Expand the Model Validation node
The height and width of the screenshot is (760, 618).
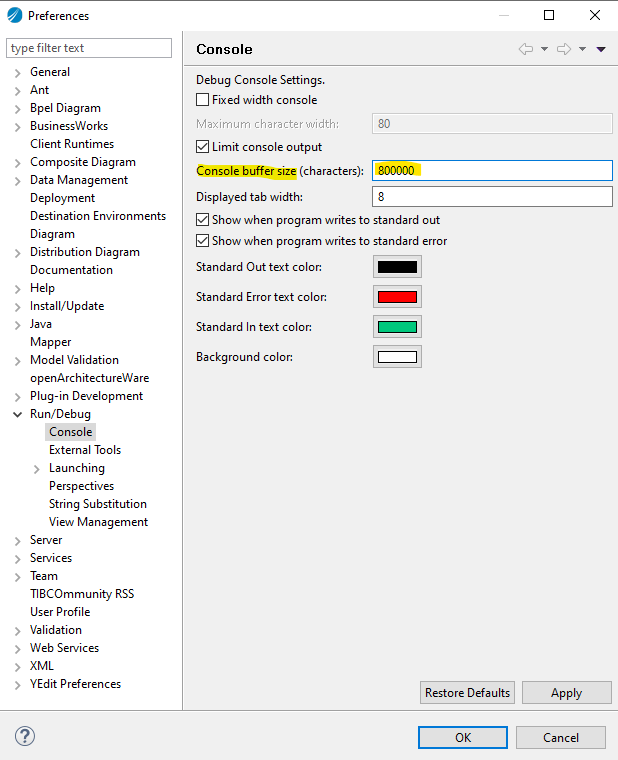(17, 361)
